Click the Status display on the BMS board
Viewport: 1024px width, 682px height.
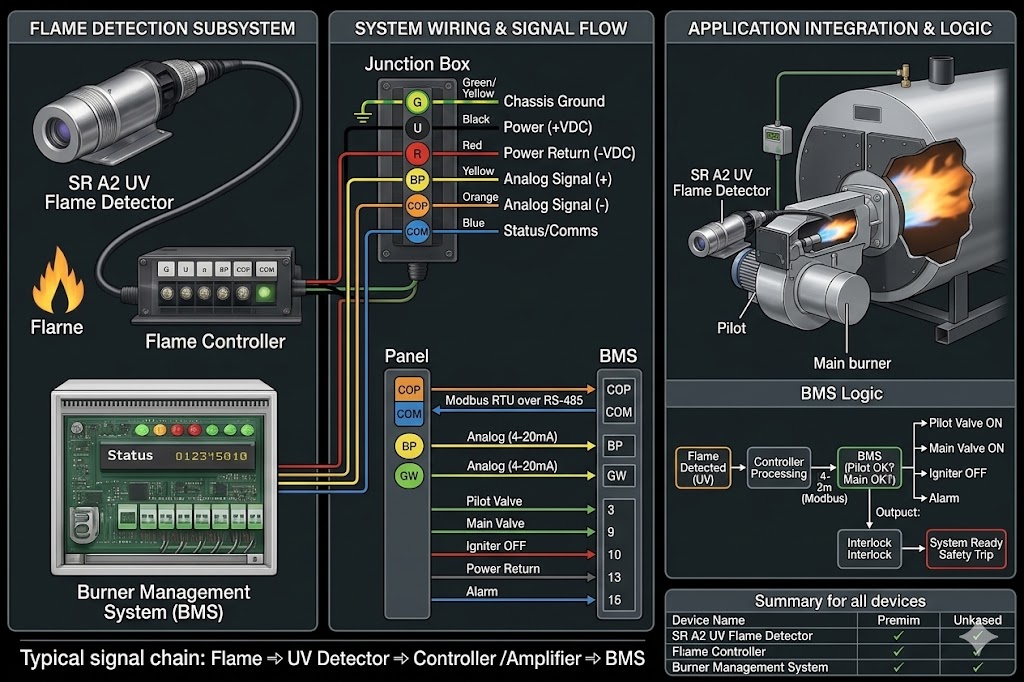177,456
